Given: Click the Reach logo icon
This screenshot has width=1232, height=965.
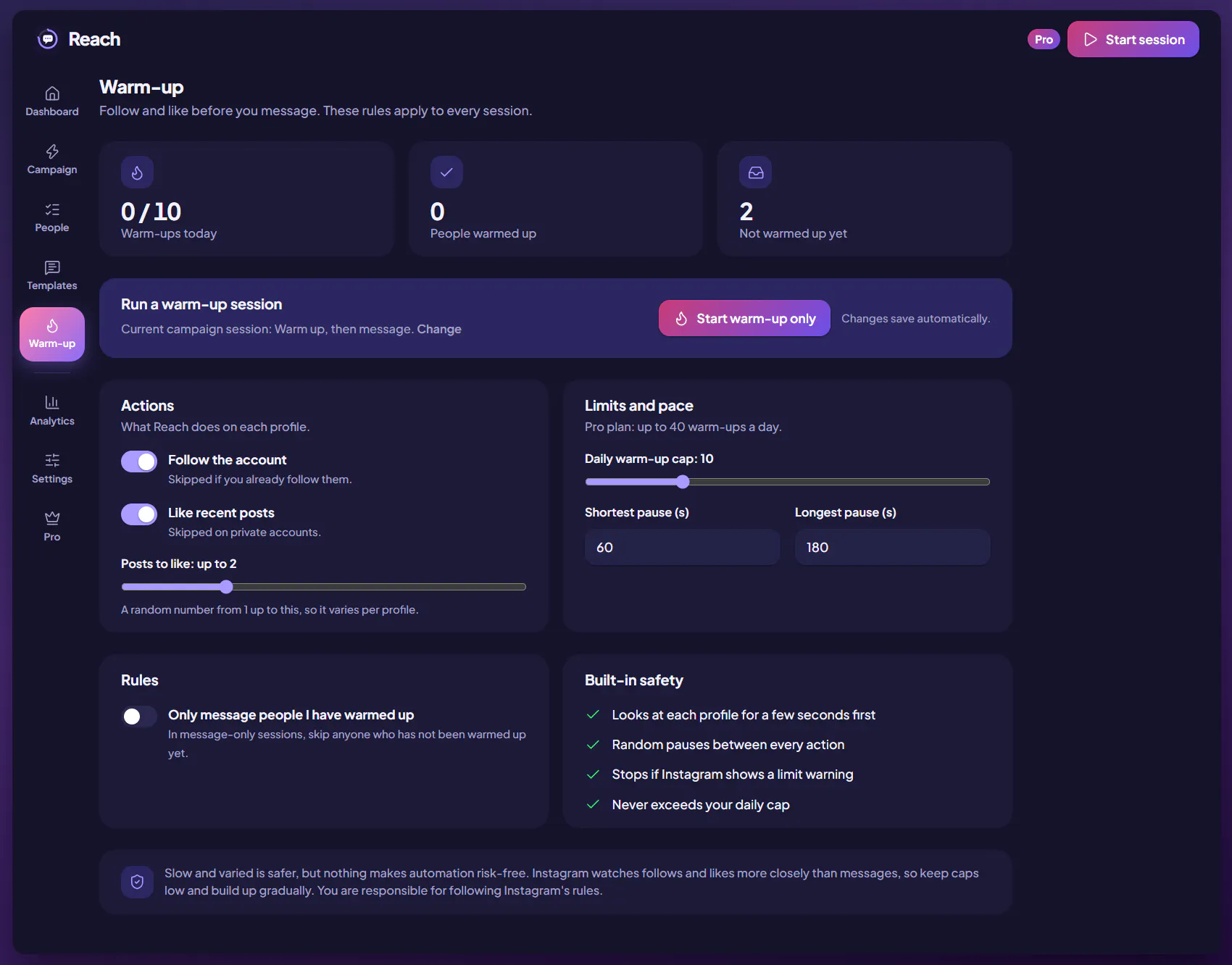Looking at the screenshot, I should [x=48, y=39].
